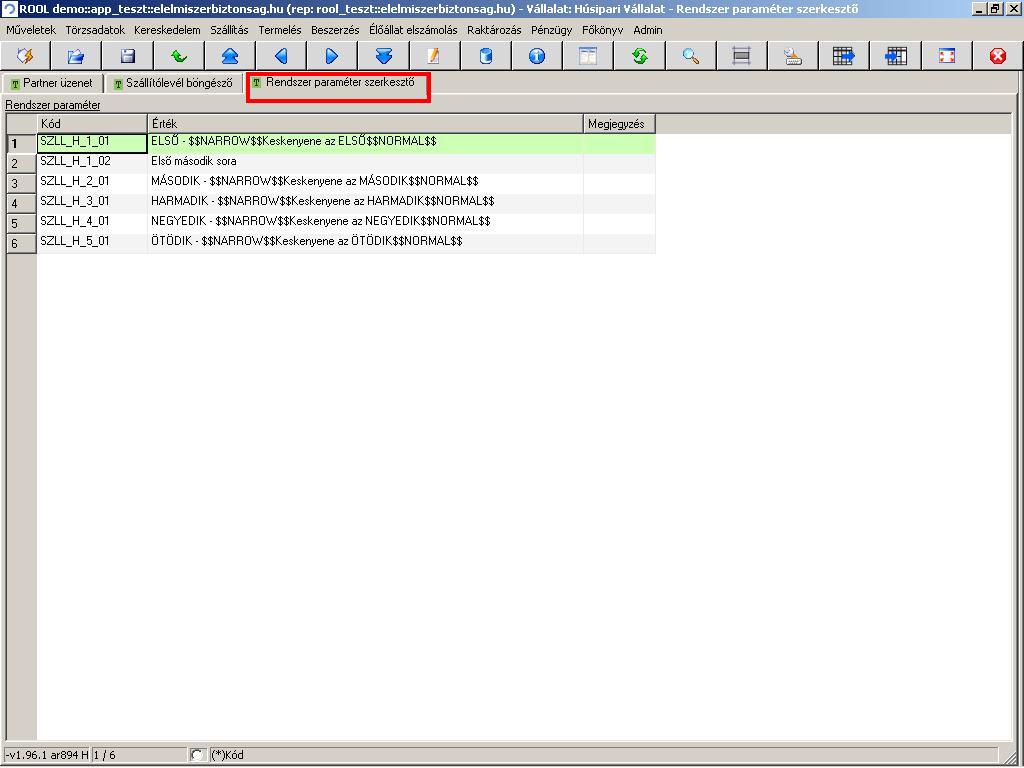Click the floppy disk save icon
The width and height of the screenshot is (1024, 768).
pos(128,56)
